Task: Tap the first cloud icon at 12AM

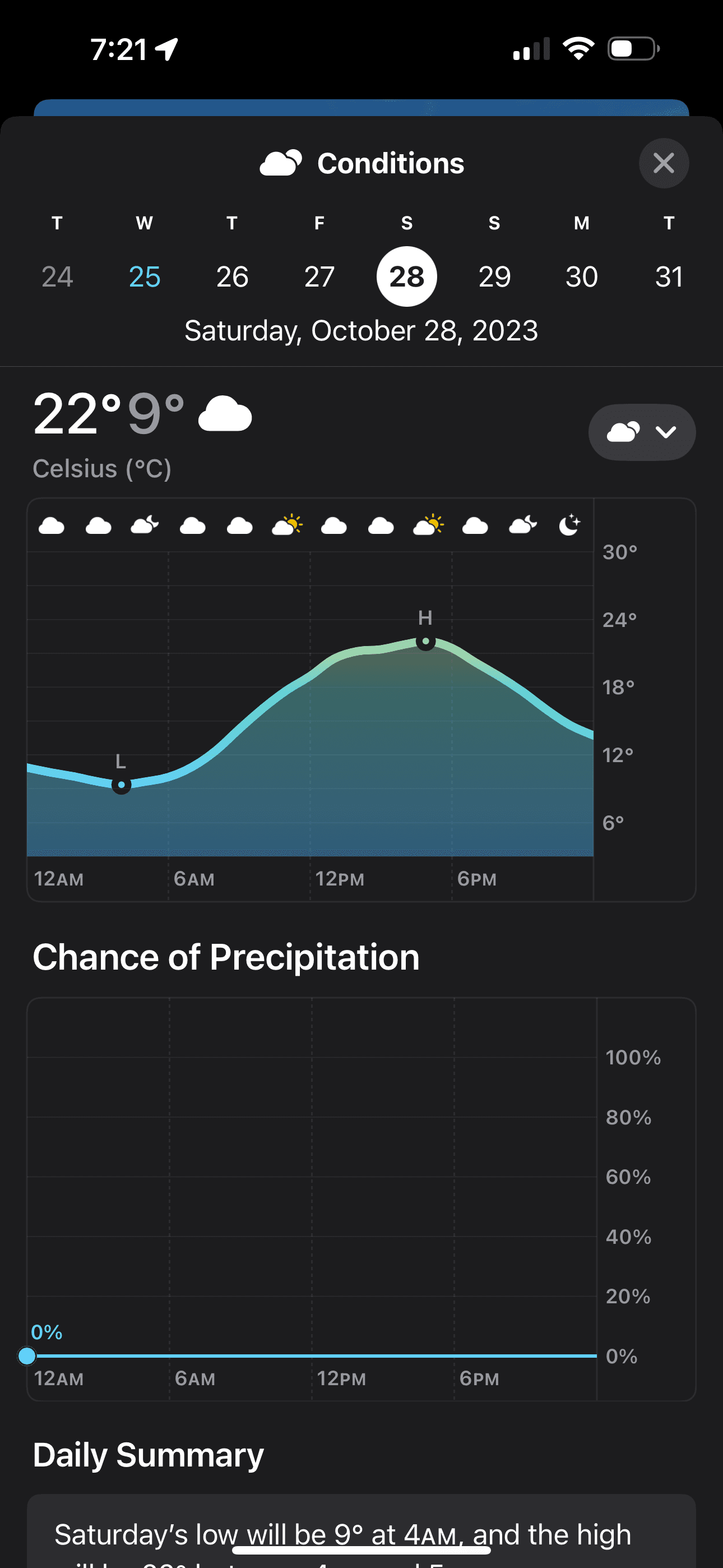Action: click(x=52, y=525)
